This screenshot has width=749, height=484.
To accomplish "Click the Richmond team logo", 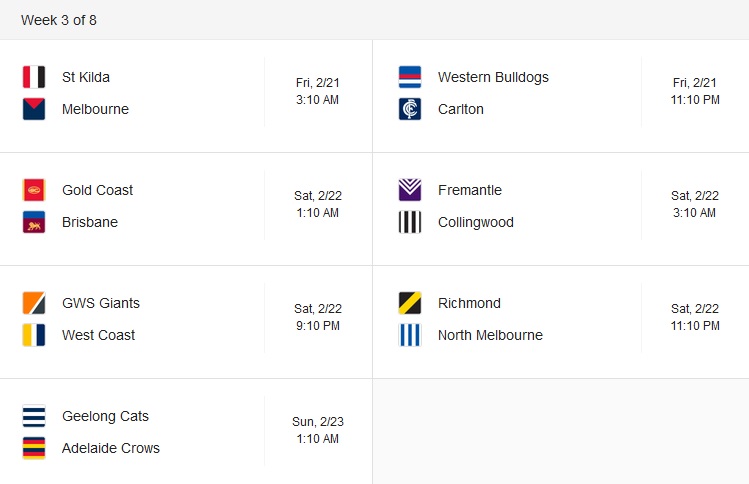I will pos(410,303).
